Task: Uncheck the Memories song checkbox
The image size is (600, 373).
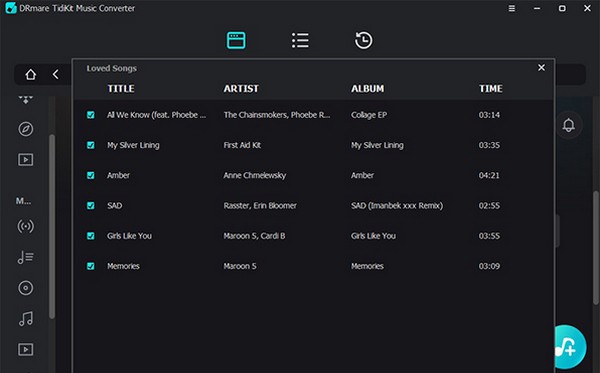Action: 91,266
